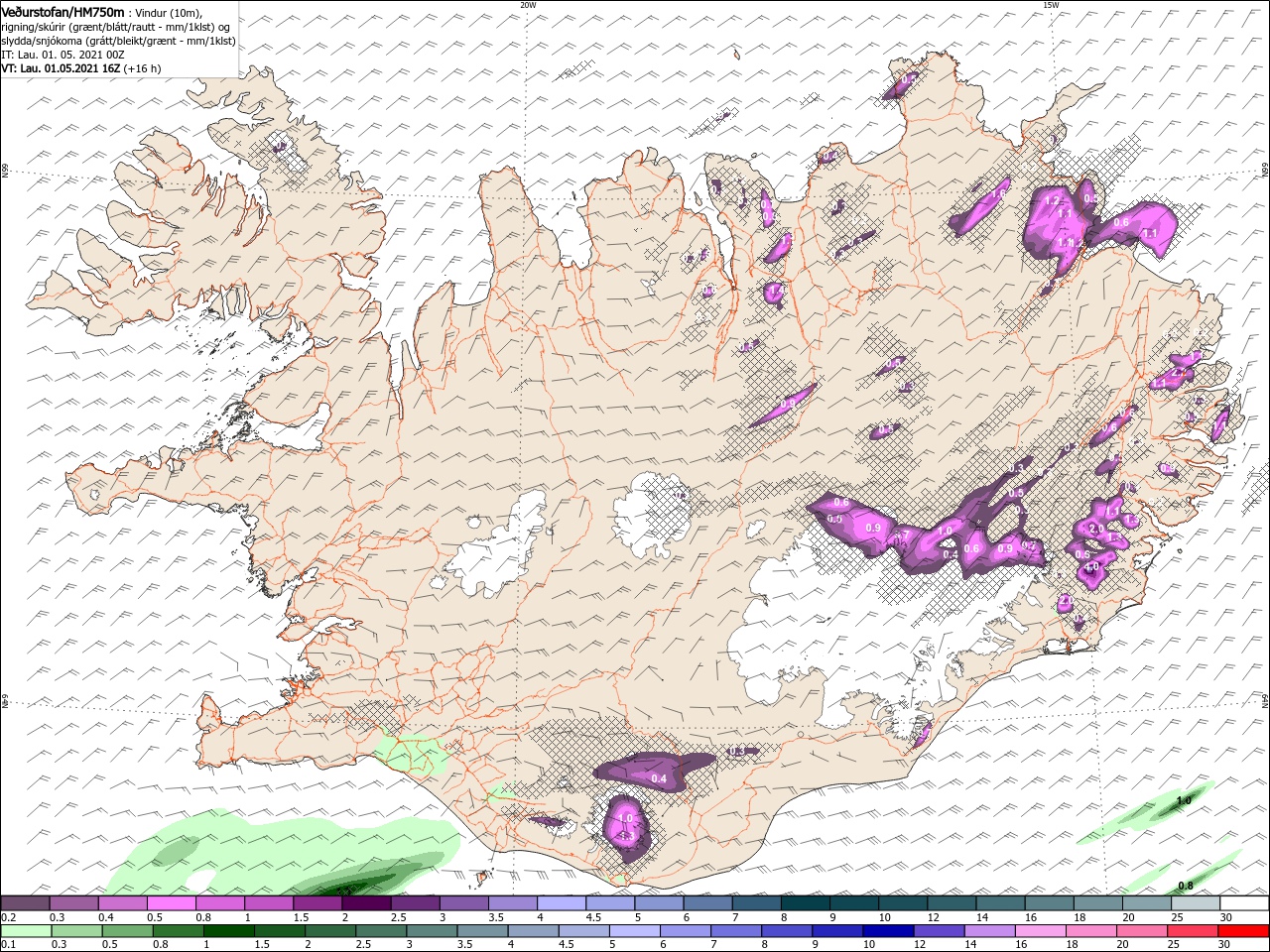Pick the snow-scale swatch starting at 0.5 (bright pink)

tap(171, 903)
